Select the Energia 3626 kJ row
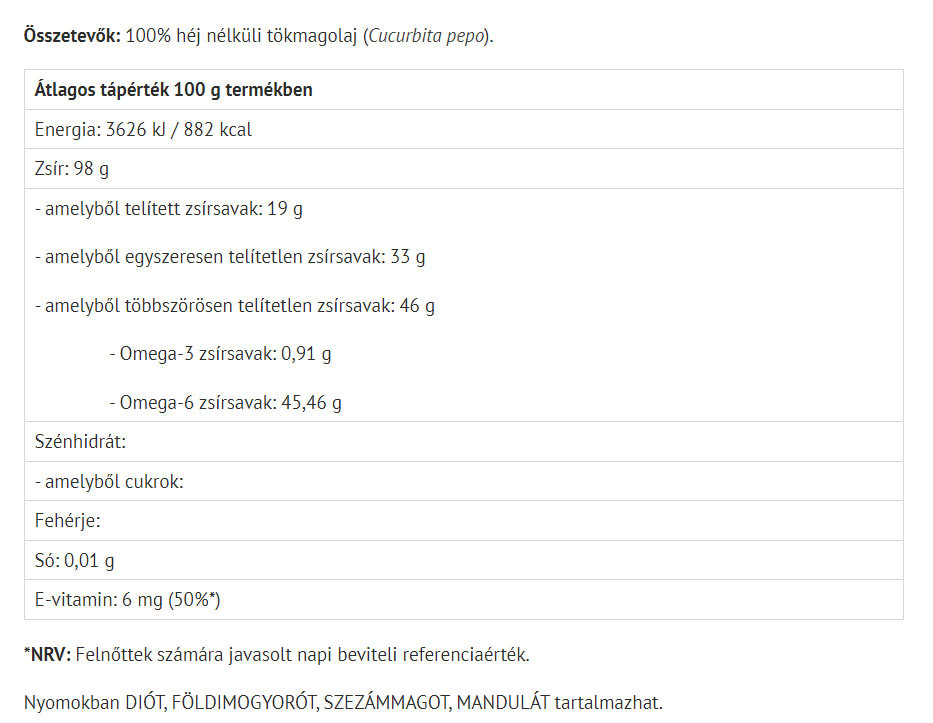Image resolution: width=933 pixels, height=723 pixels. click(x=143, y=130)
